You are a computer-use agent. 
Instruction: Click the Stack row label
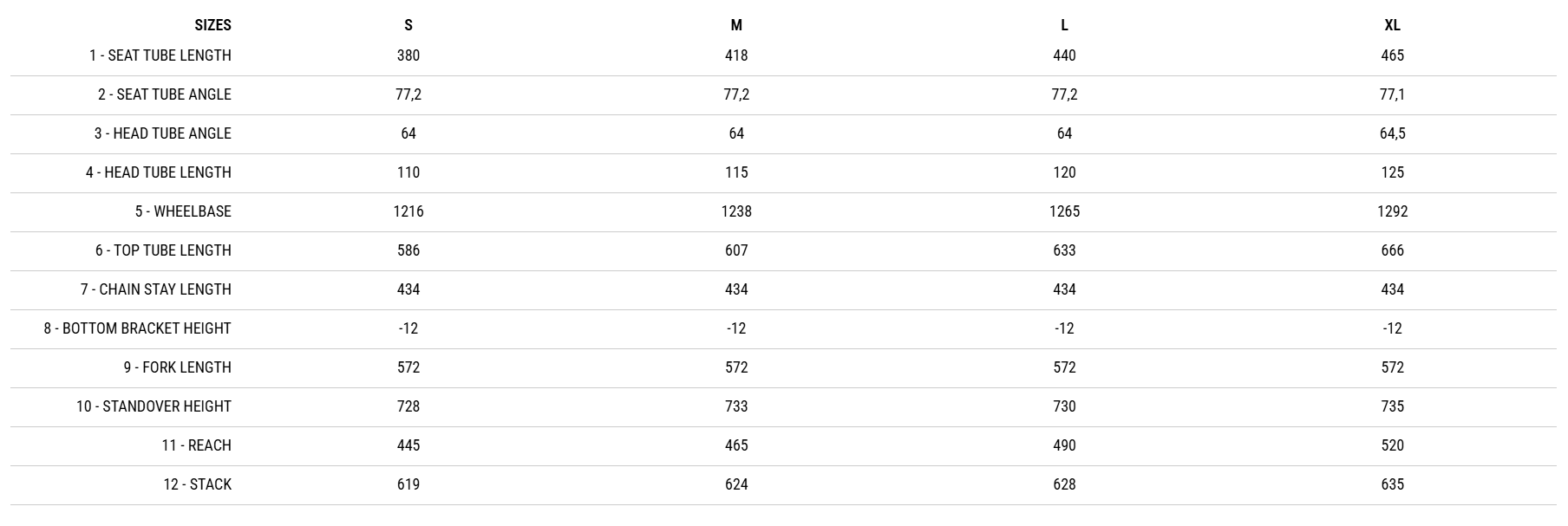197,484
